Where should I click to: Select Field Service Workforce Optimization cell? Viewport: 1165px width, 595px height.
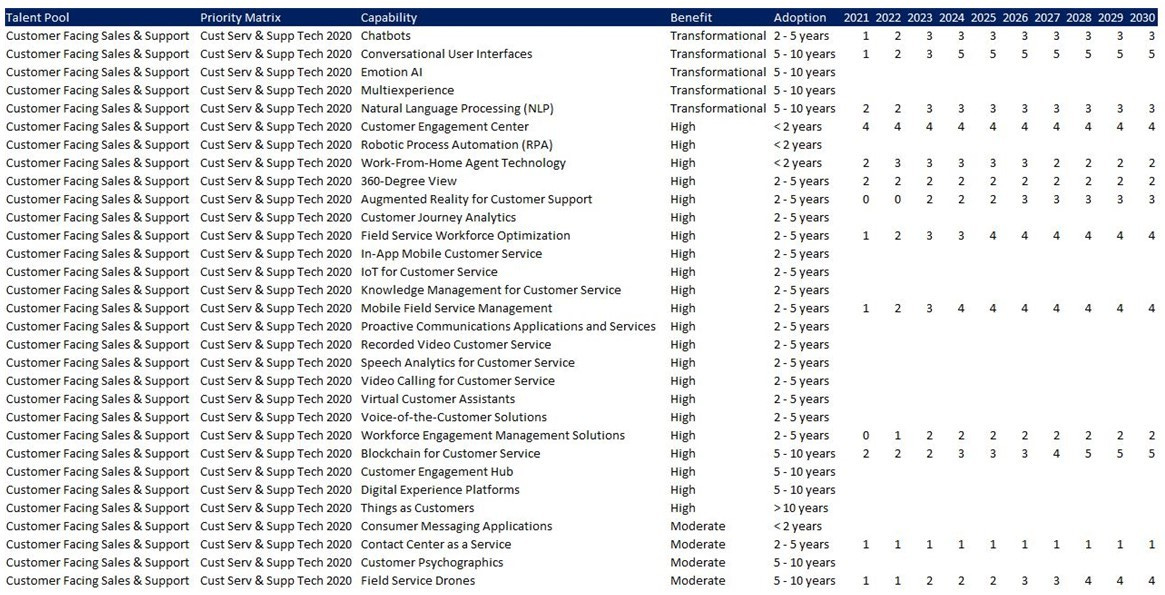(466, 235)
